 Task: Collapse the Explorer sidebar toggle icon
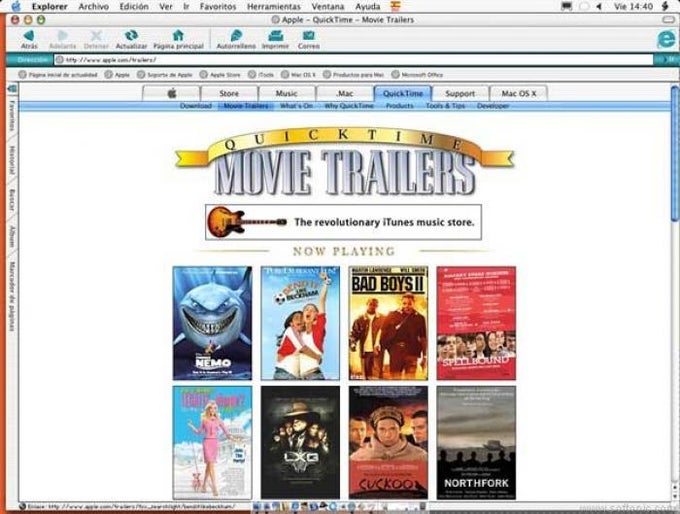12,88
